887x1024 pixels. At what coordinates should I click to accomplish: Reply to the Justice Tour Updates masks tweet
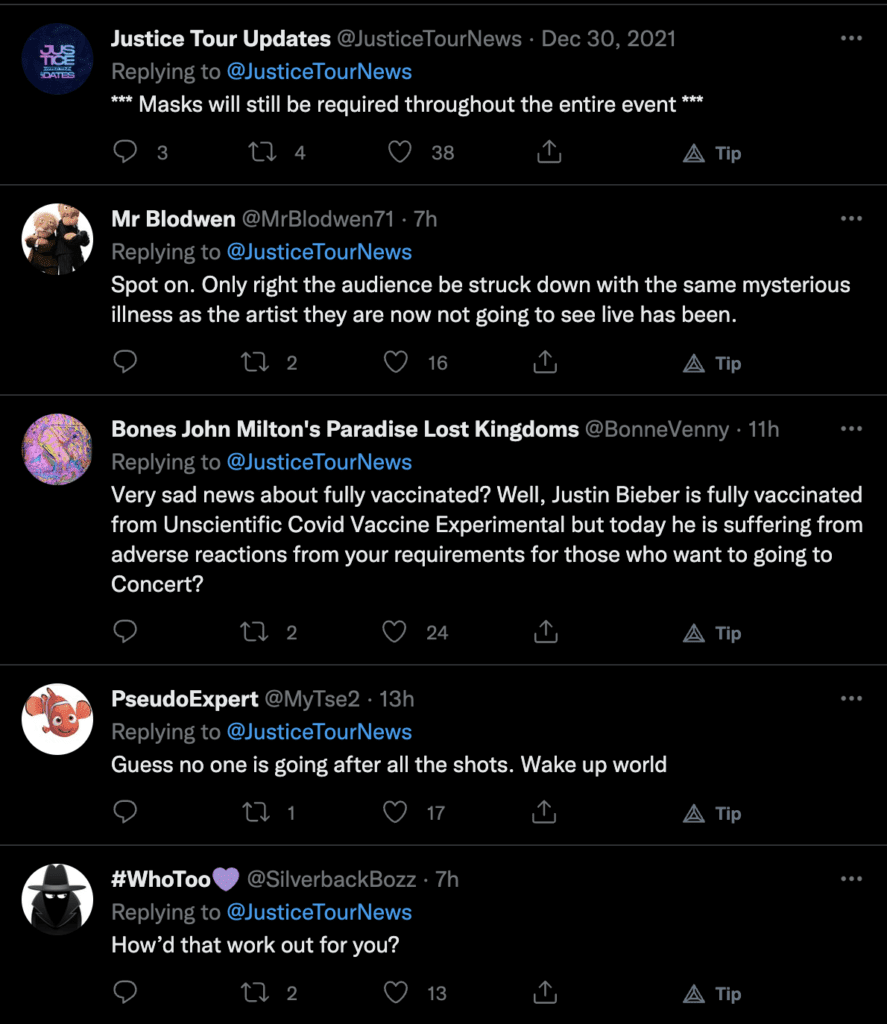coord(125,152)
